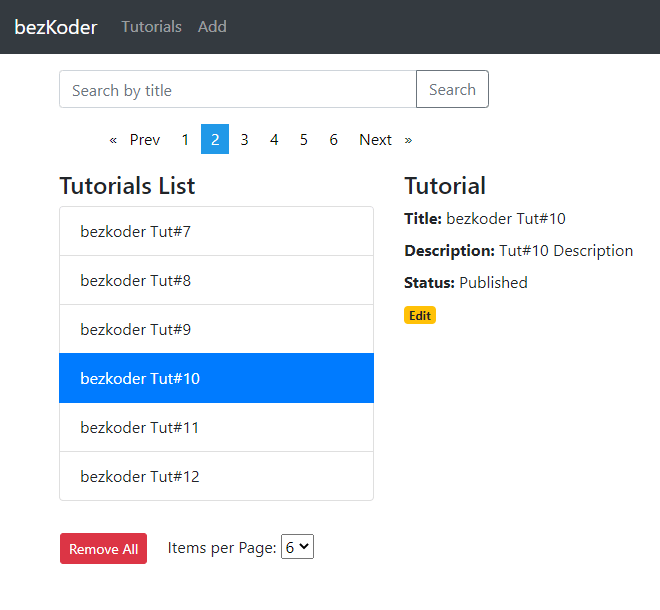The height and width of the screenshot is (610, 660).
Task: Select page 4 in pagination
Action: point(274,139)
